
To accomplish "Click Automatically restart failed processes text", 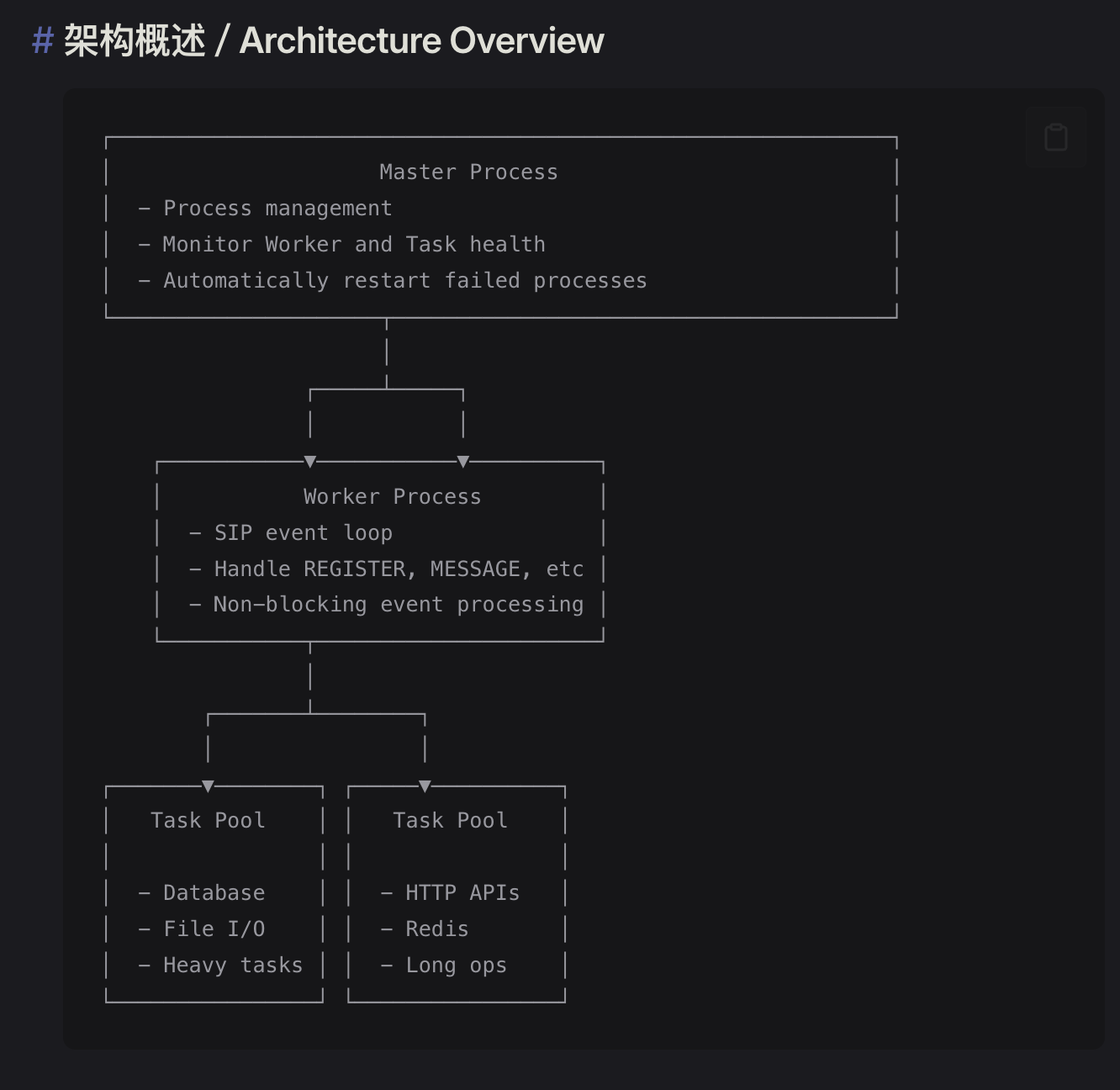I will click(405, 281).
